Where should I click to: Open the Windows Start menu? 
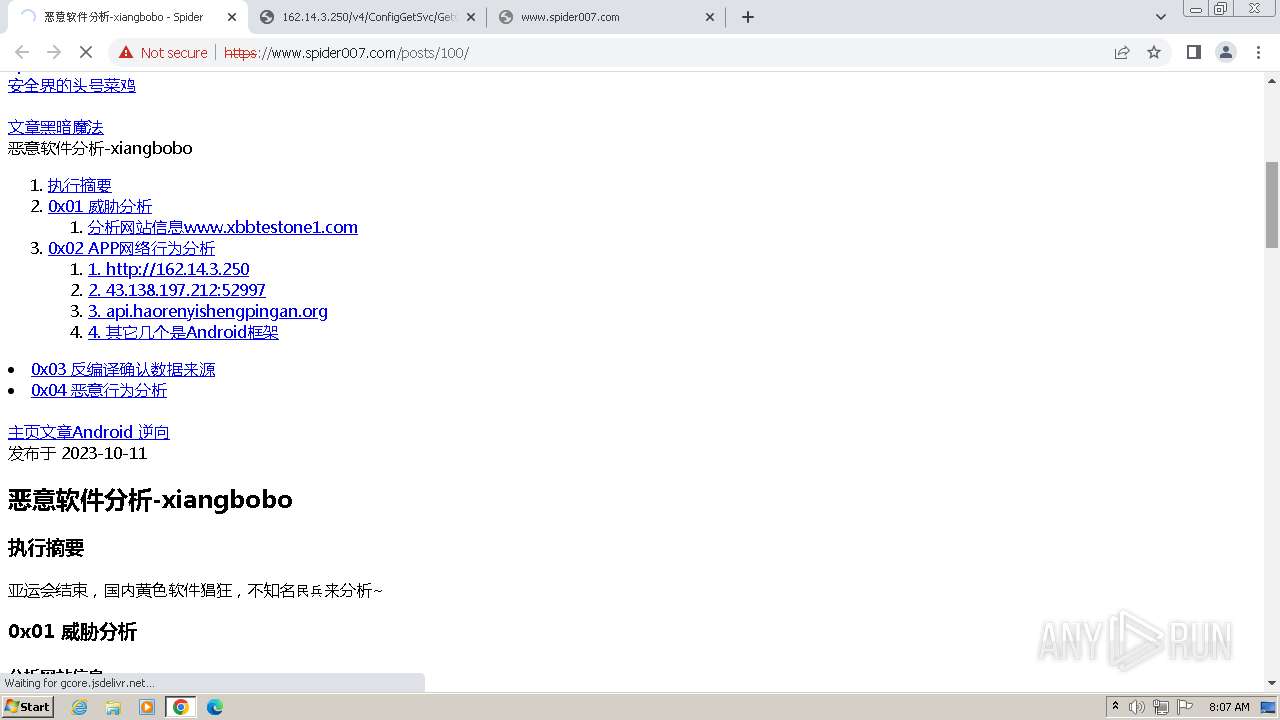click(x=28, y=707)
